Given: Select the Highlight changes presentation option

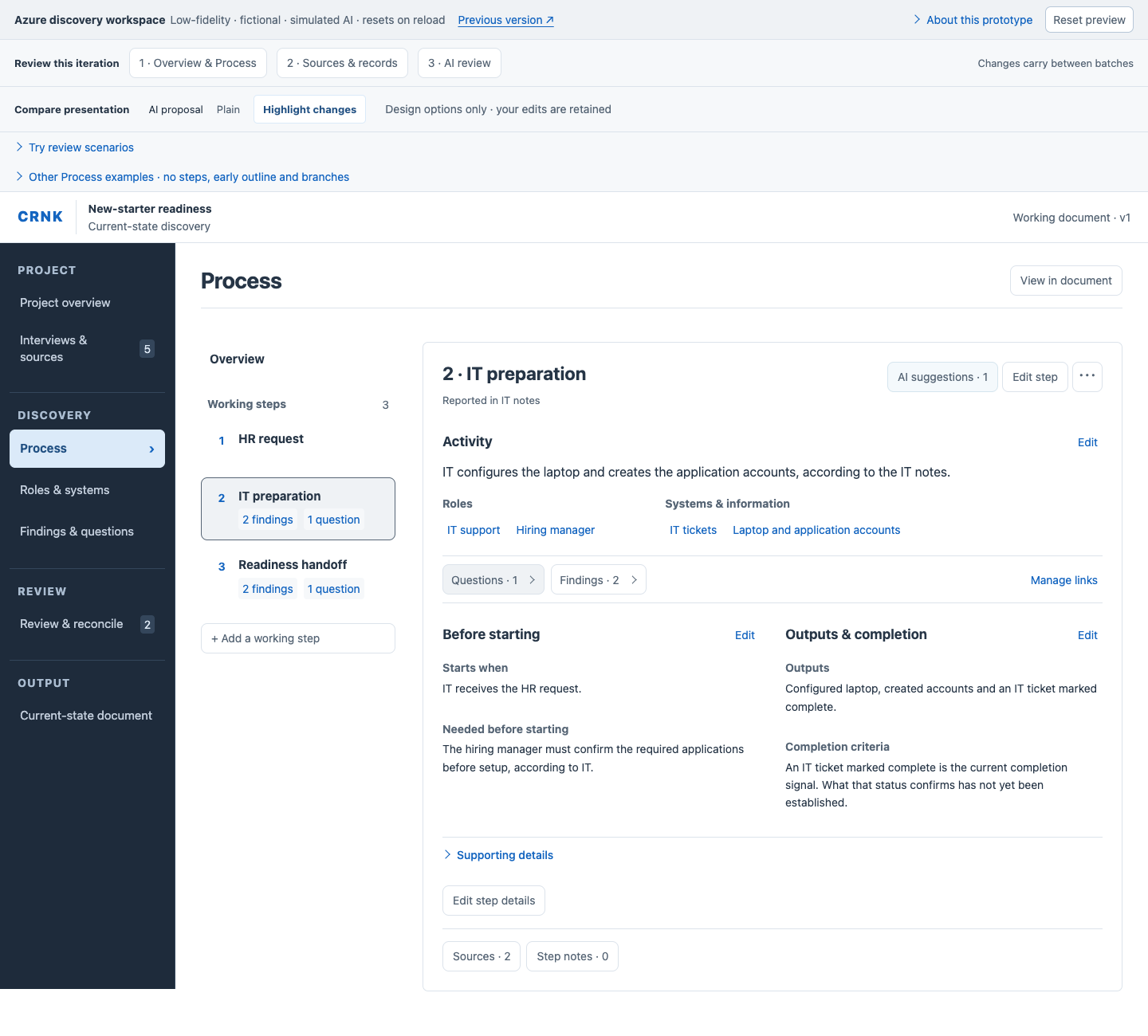Looking at the screenshot, I should (309, 109).
